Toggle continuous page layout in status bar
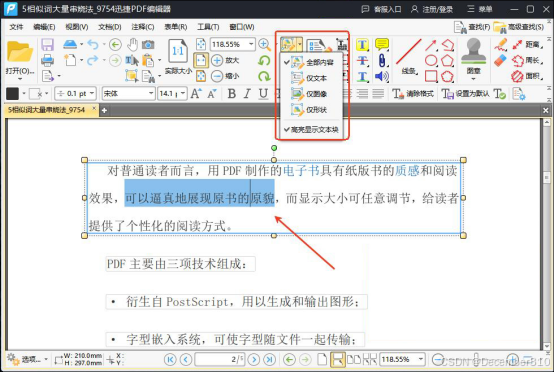554x373 pixels. [337, 360]
